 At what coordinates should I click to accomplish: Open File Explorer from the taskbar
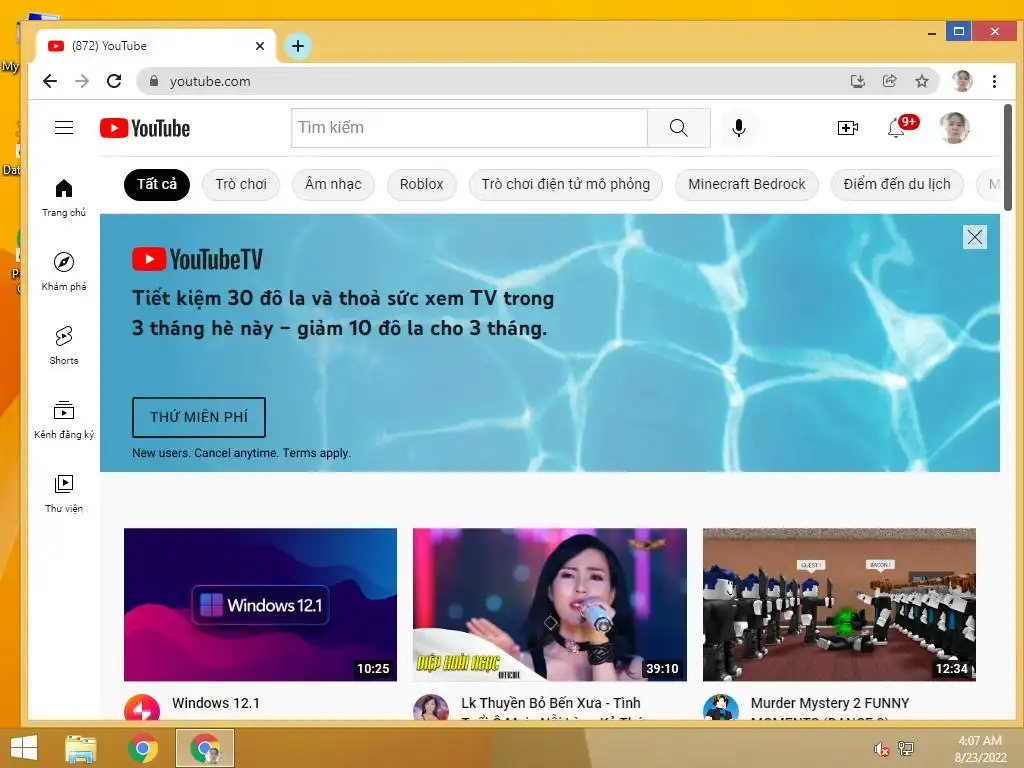tap(81, 748)
